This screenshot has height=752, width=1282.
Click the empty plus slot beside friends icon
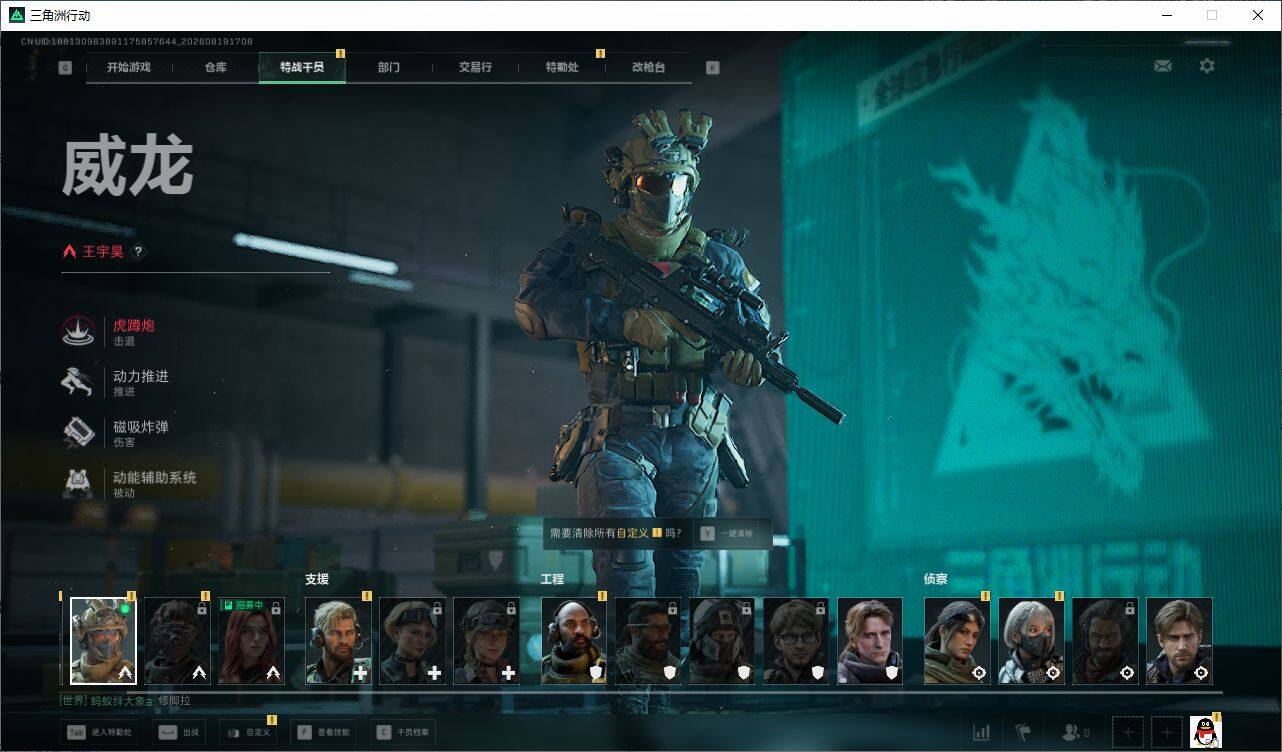(x=1128, y=733)
